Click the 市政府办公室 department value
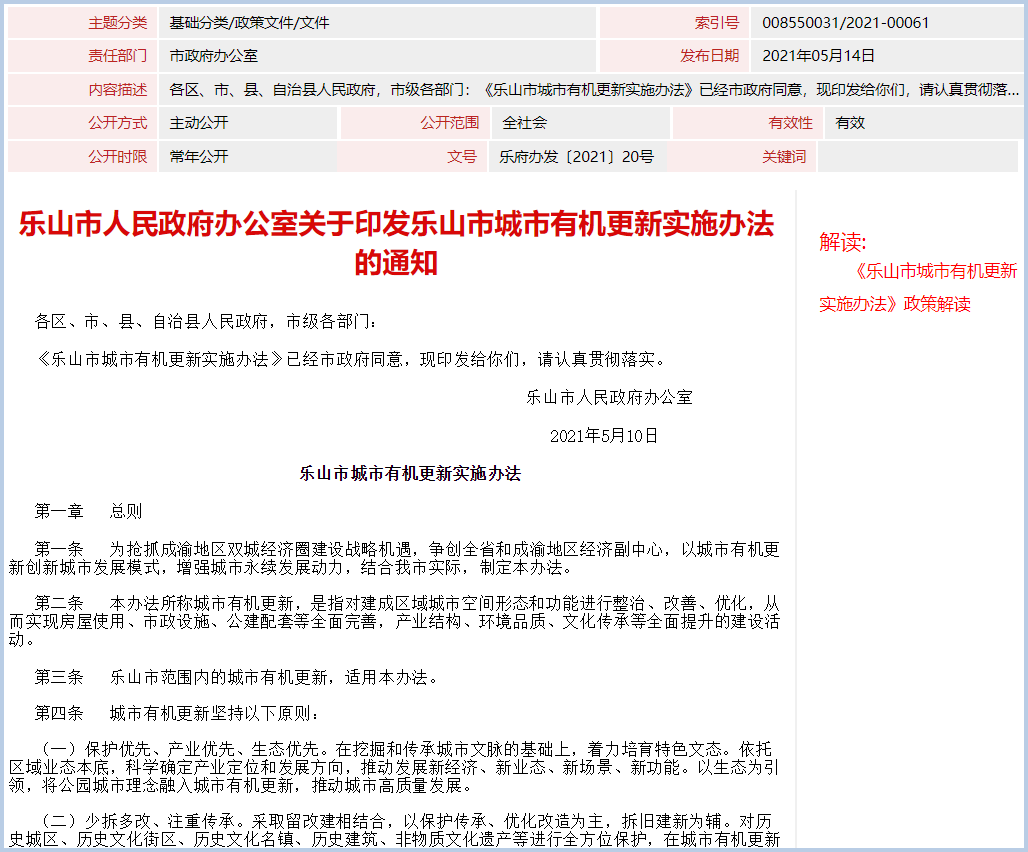Screen dimensions: 1028x852 point(214,56)
